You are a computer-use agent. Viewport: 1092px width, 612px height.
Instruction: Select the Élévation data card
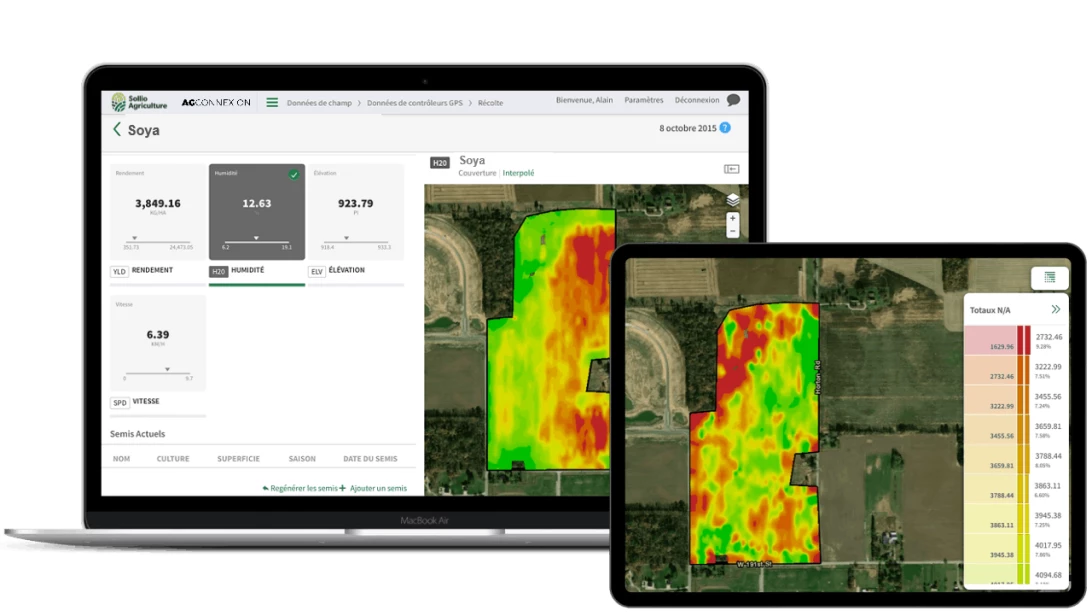point(356,212)
